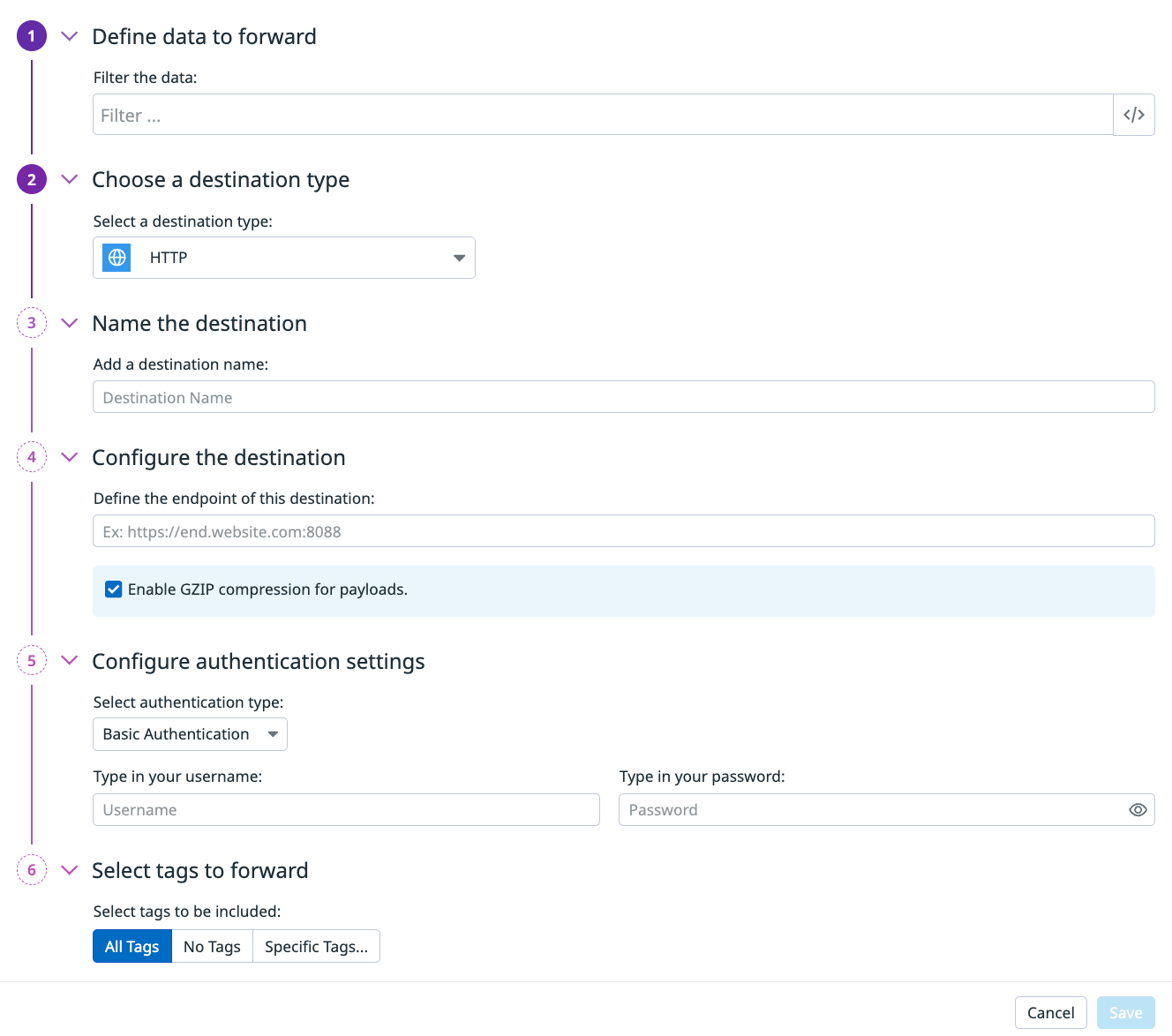
Task: Show password with the eye icon
Action: click(1138, 810)
